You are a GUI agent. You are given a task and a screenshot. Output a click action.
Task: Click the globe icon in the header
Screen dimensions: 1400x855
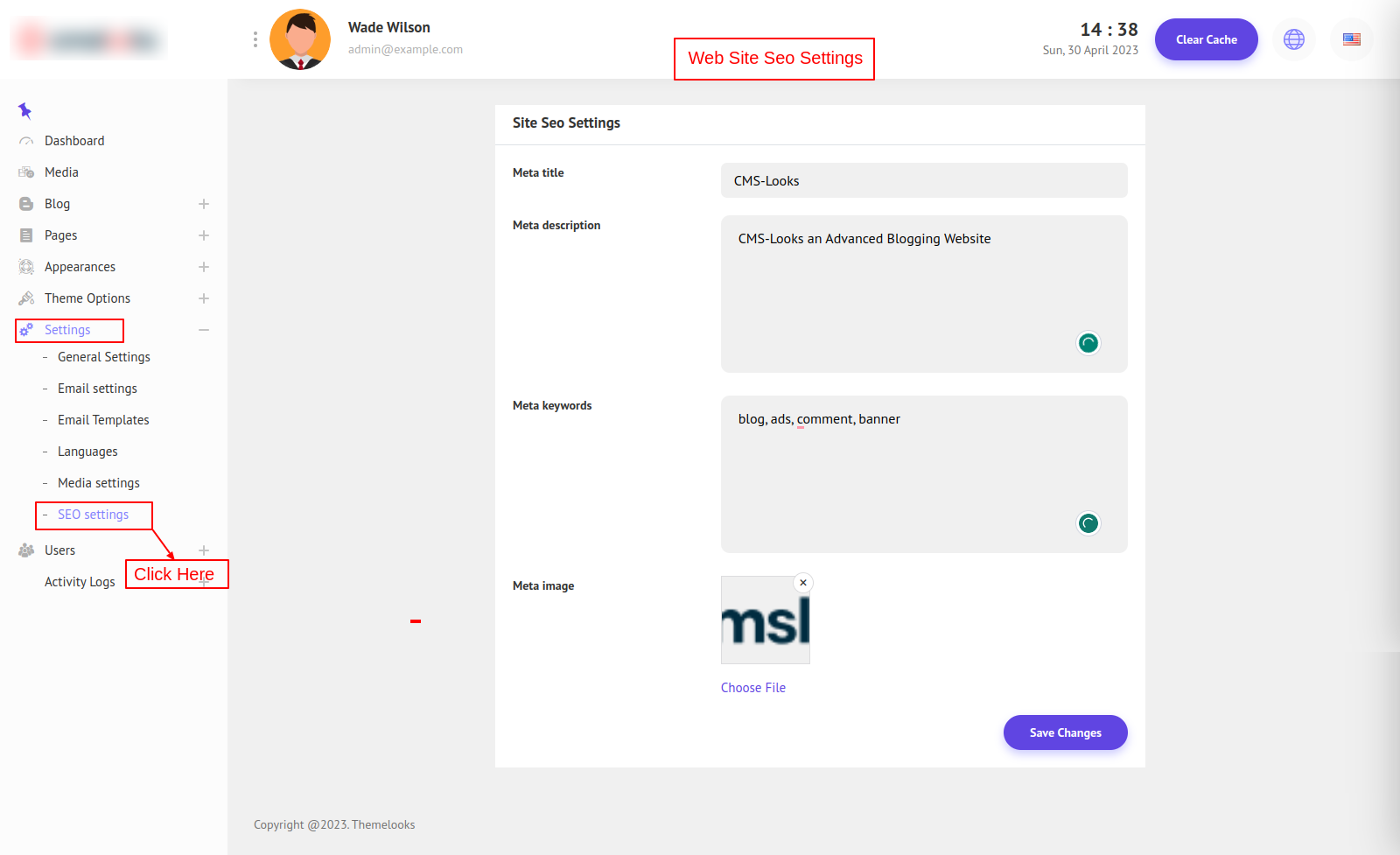pyautogui.click(x=1293, y=39)
